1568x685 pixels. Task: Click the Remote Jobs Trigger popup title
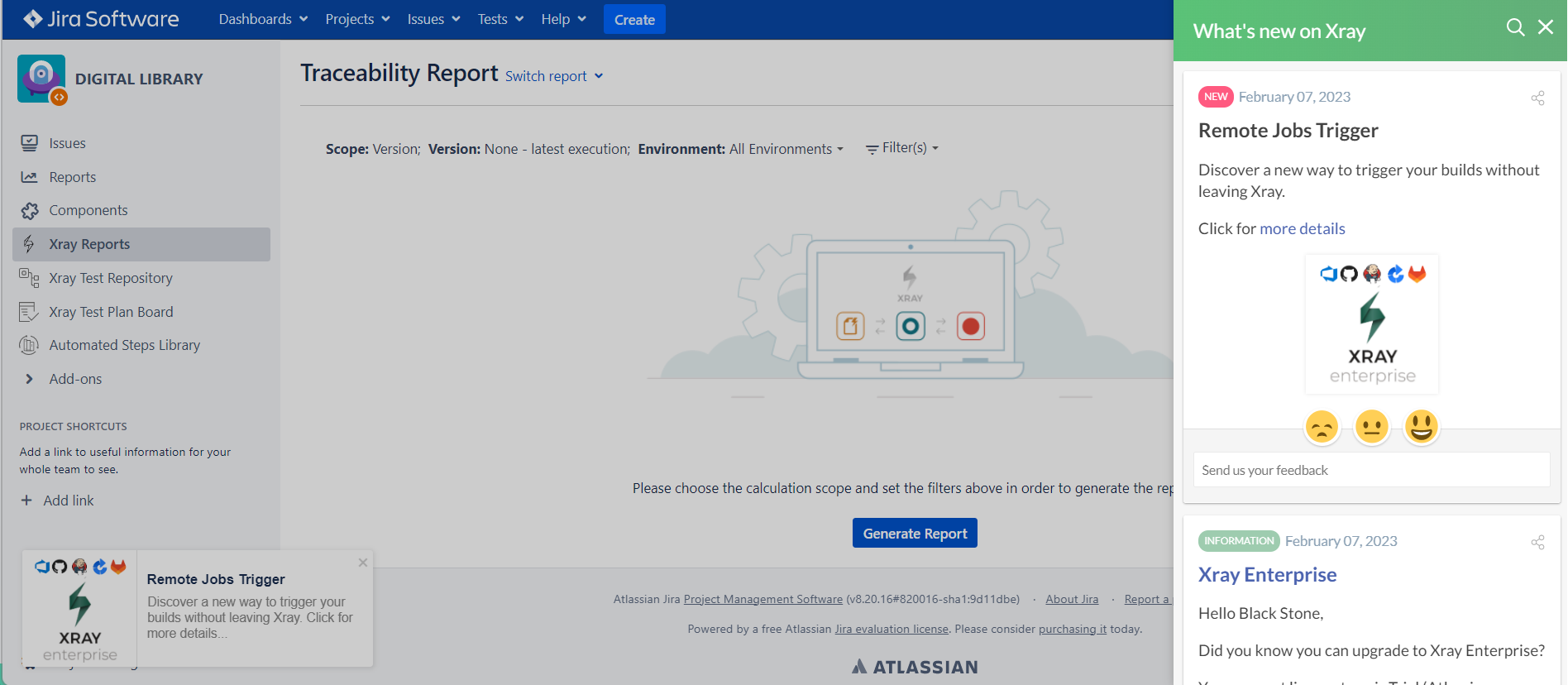216,579
